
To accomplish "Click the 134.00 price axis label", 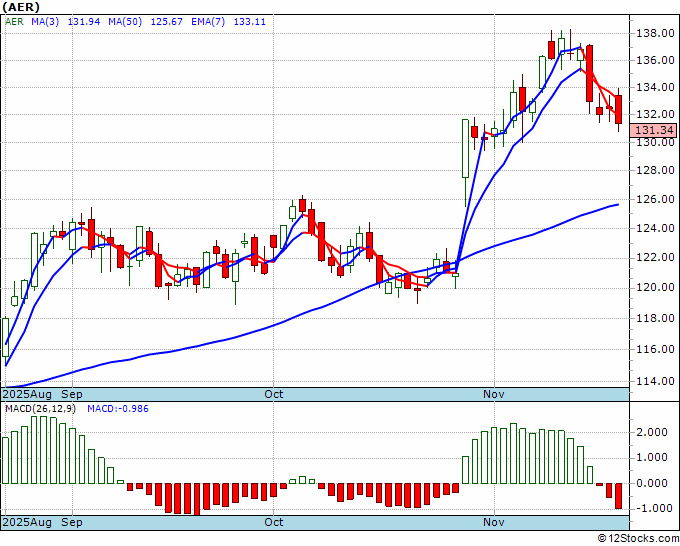I will click(x=655, y=88).
